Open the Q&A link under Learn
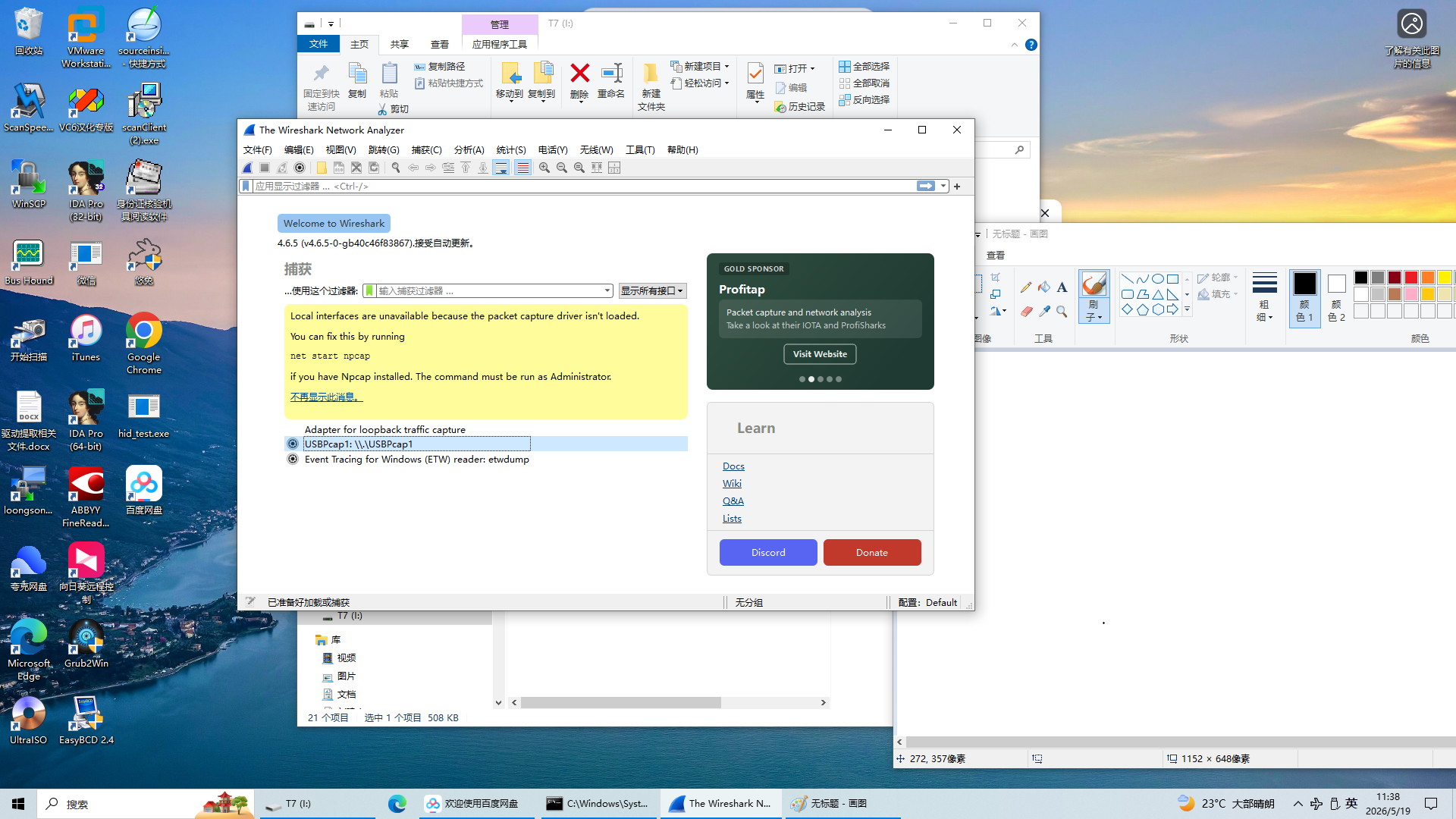This screenshot has width=1456, height=819. tap(733, 501)
